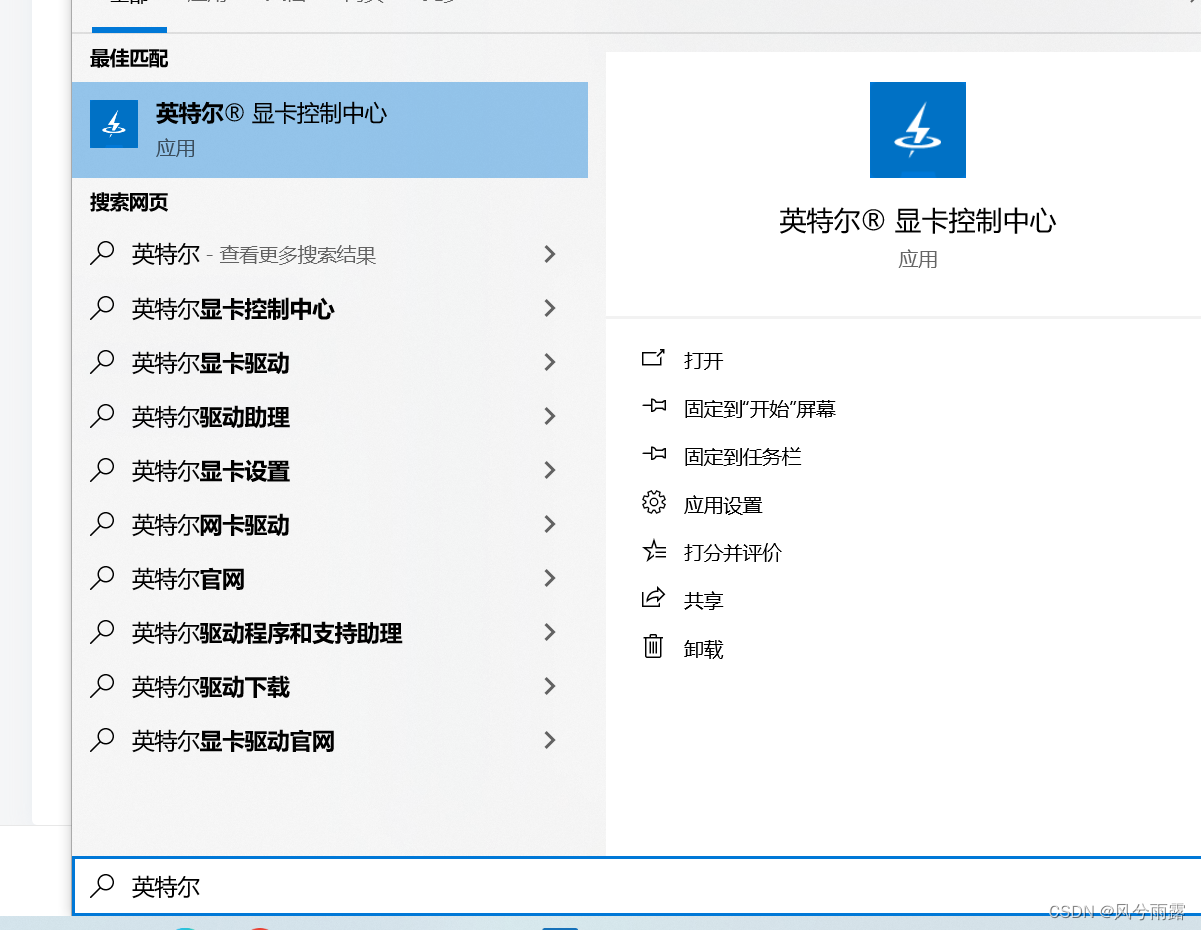This screenshot has height=930, width=1201.
Task: Select suggestion text 英特尔显卡设置
Action: tap(211, 471)
